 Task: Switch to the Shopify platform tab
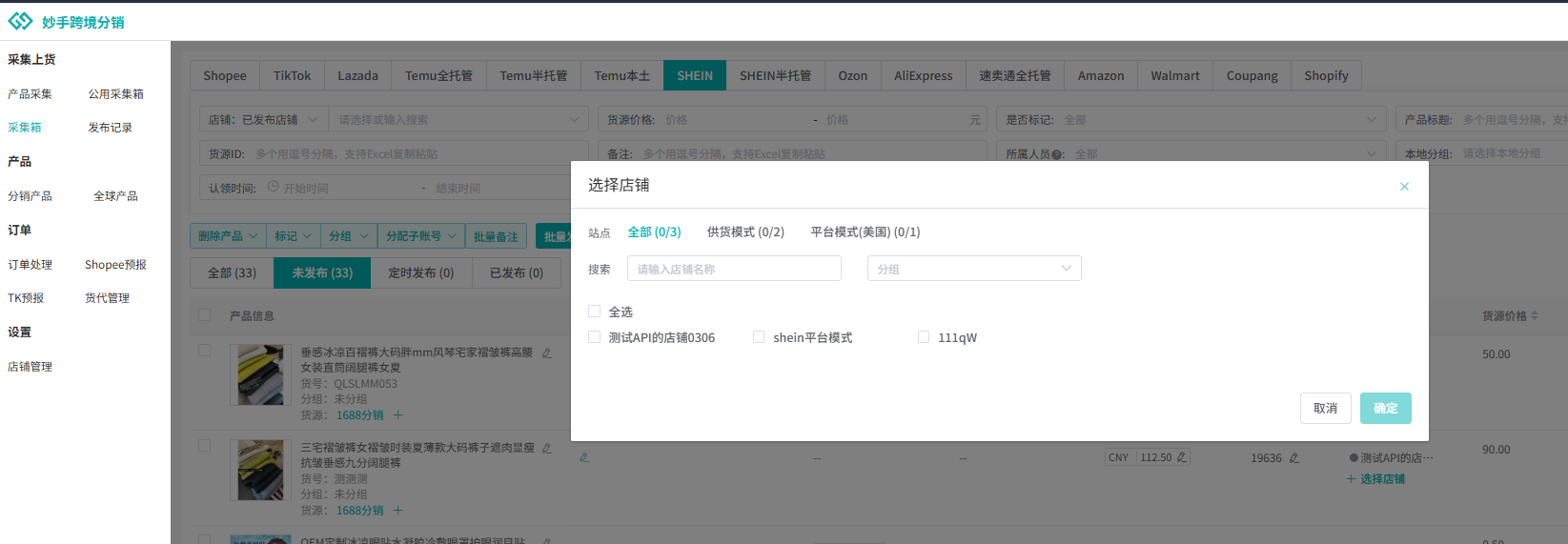click(x=1326, y=75)
